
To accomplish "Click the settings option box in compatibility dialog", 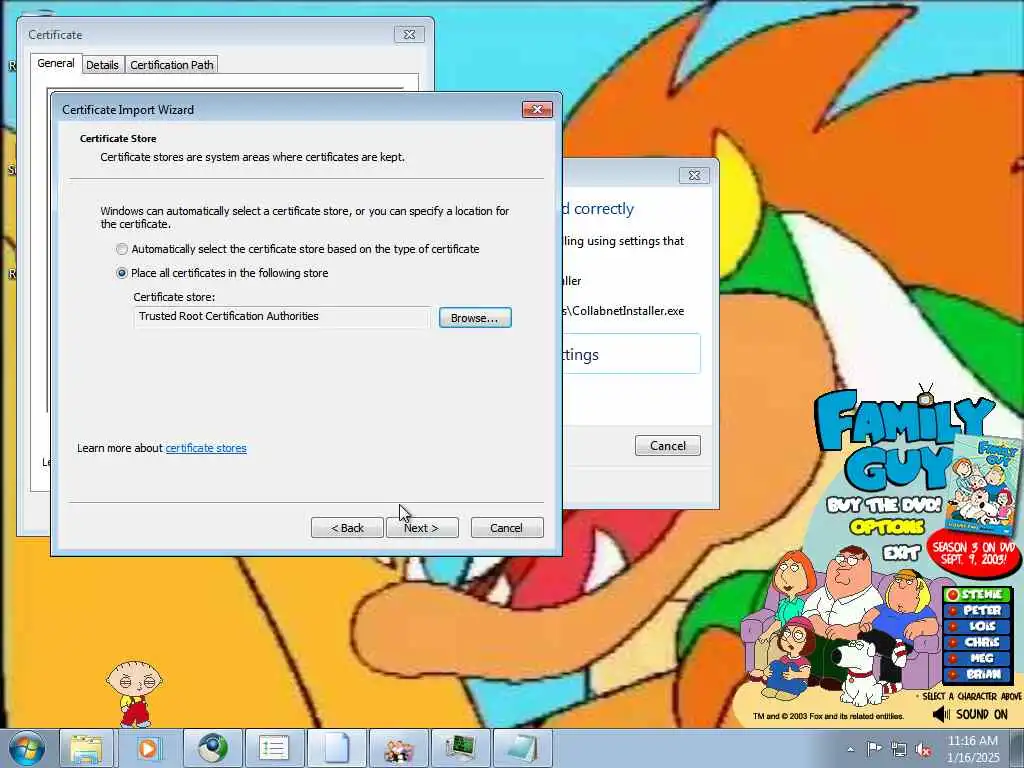I will (631, 354).
